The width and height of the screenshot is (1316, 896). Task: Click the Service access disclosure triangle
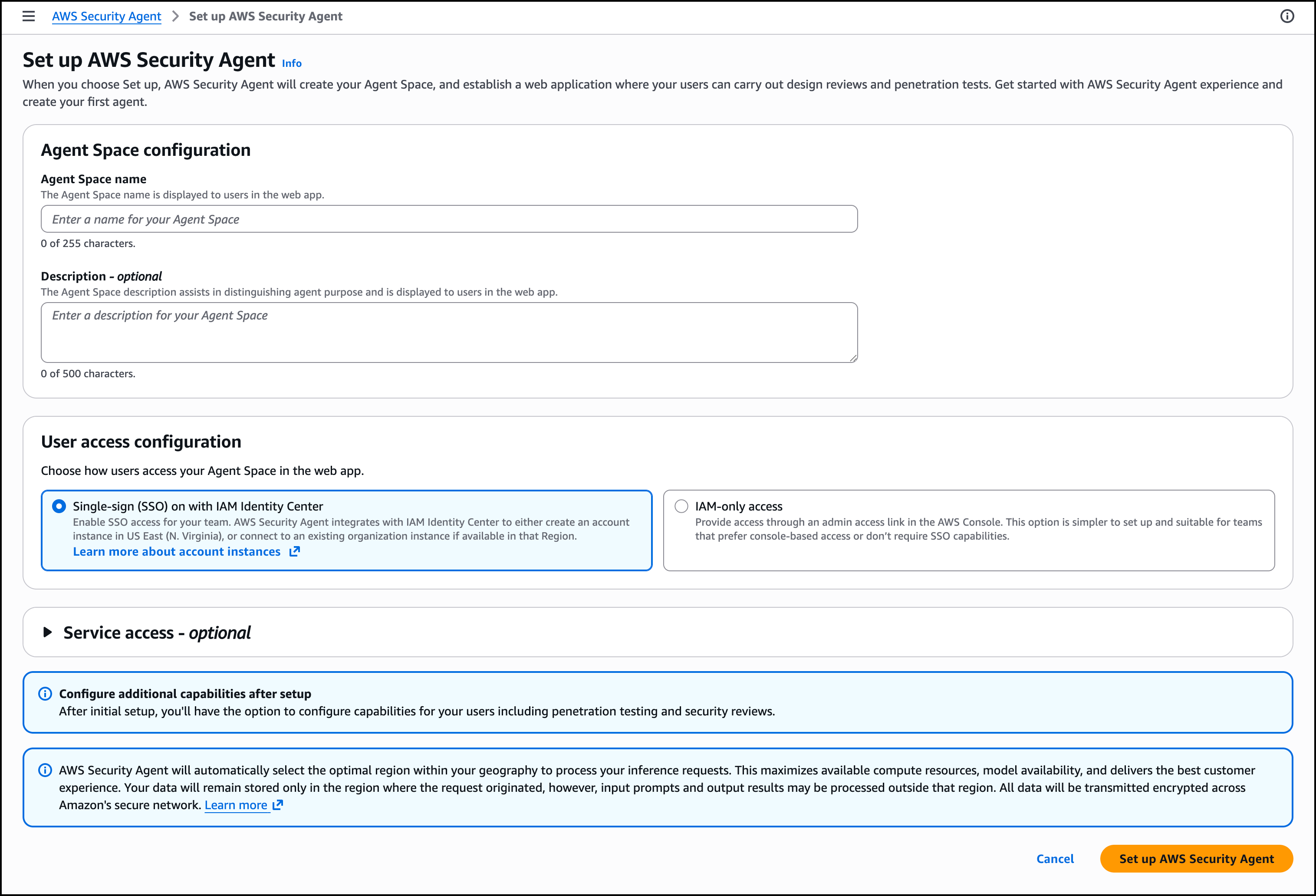tap(48, 632)
